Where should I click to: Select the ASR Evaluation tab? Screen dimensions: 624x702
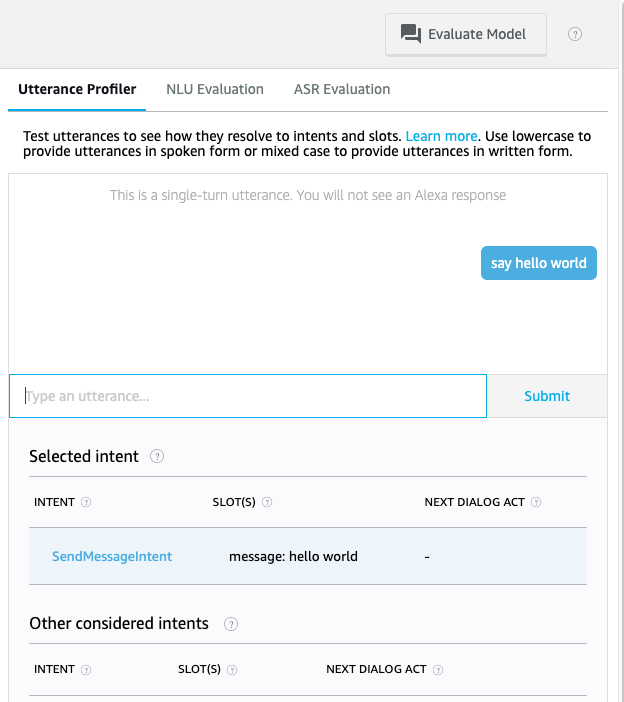[342, 89]
